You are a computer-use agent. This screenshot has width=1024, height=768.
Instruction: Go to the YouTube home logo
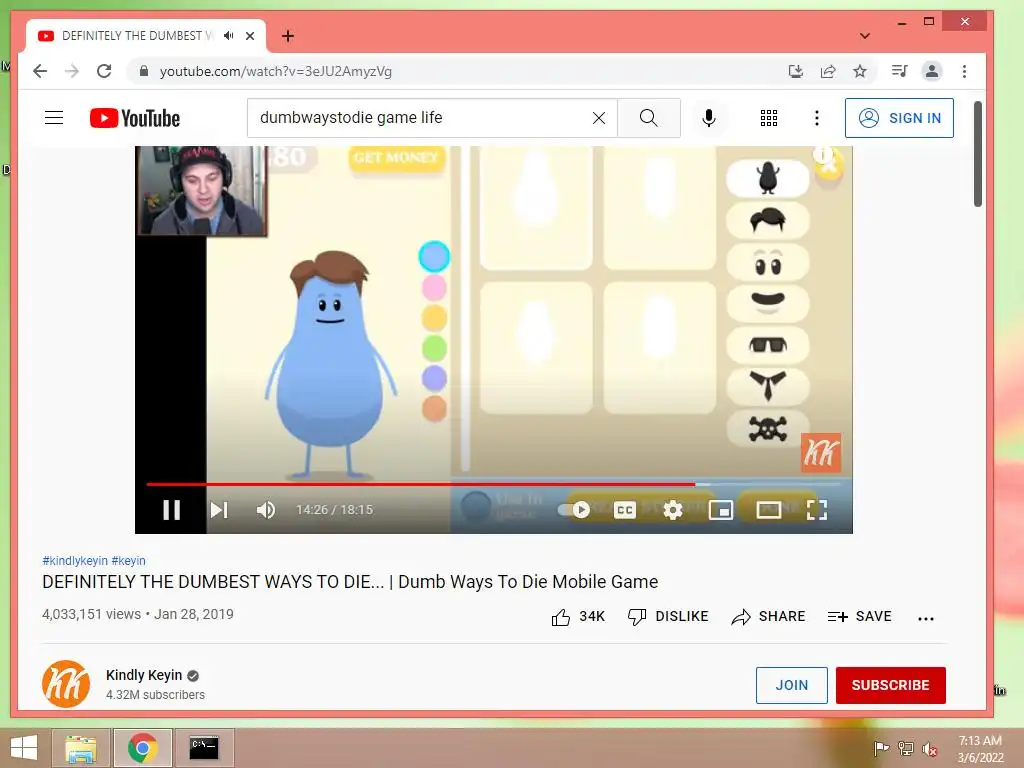point(135,118)
